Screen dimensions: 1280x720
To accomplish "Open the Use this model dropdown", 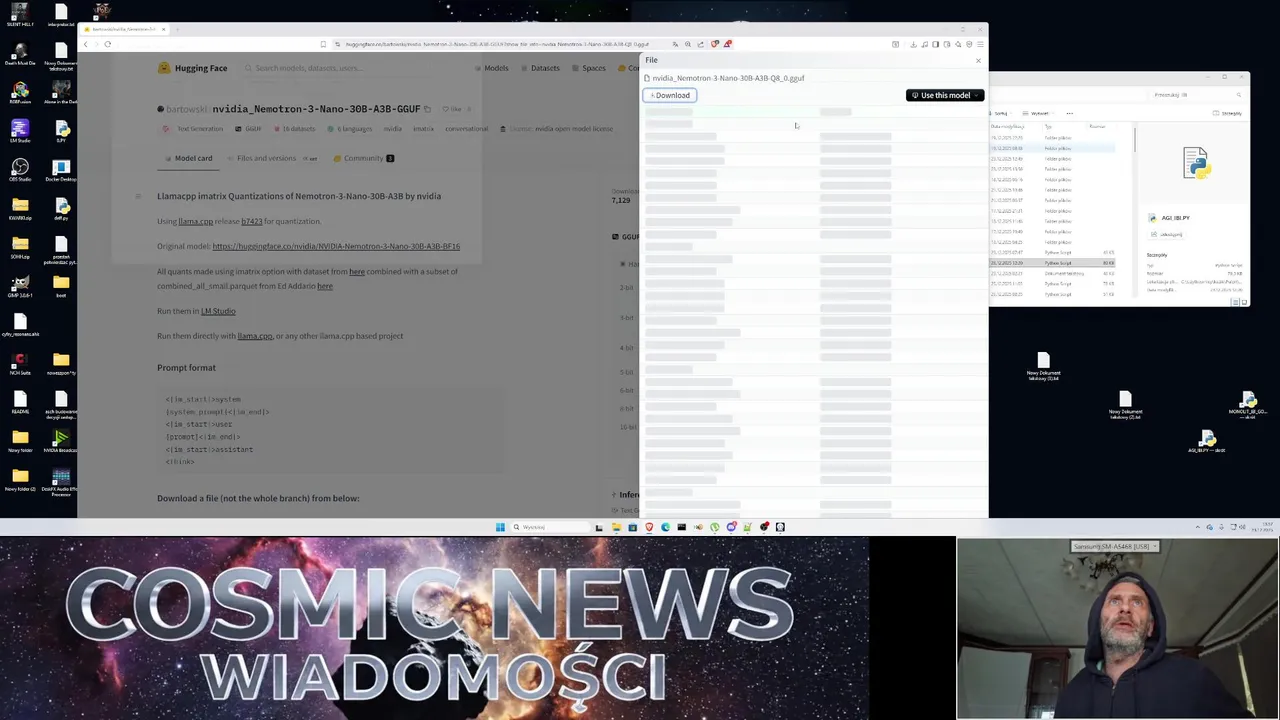I will 945,95.
